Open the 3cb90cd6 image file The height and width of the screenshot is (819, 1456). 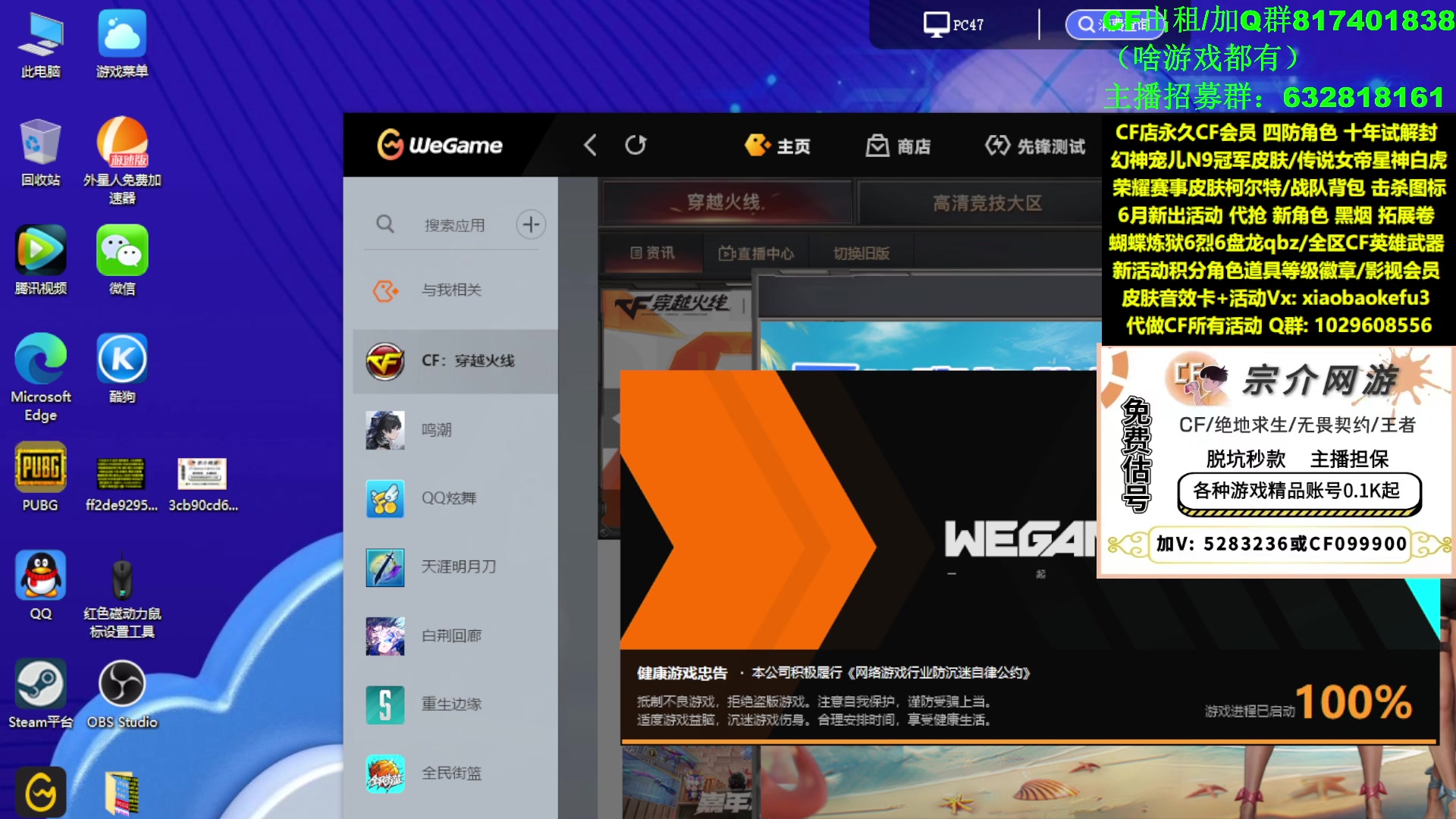(x=202, y=484)
